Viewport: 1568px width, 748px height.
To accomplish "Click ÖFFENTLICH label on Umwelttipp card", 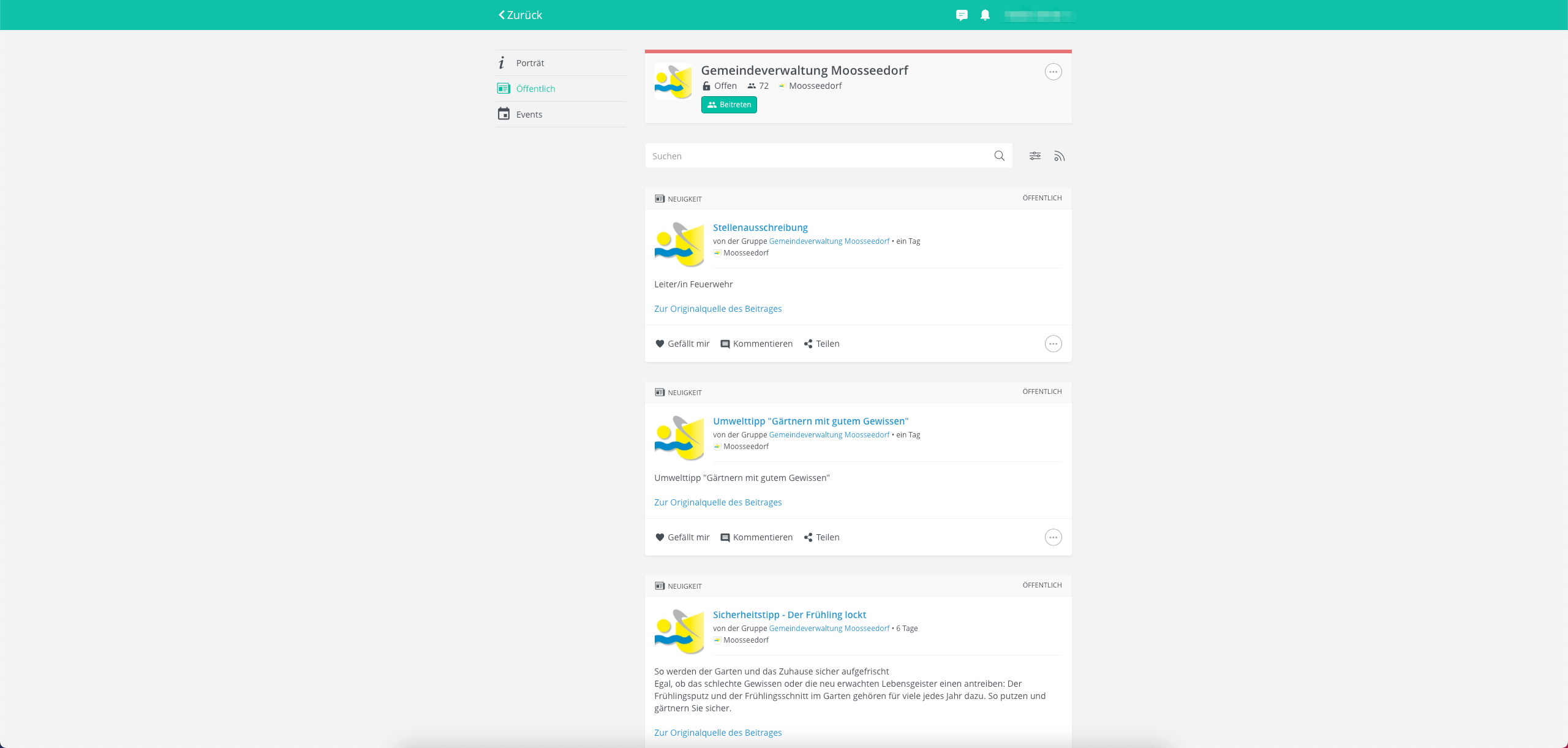I will click(x=1042, y=391).
